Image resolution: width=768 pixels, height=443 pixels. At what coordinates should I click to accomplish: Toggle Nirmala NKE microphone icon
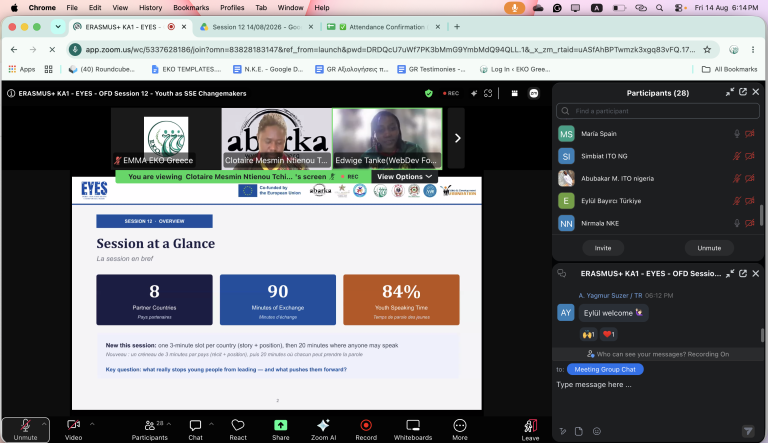(x=737, y=223)
